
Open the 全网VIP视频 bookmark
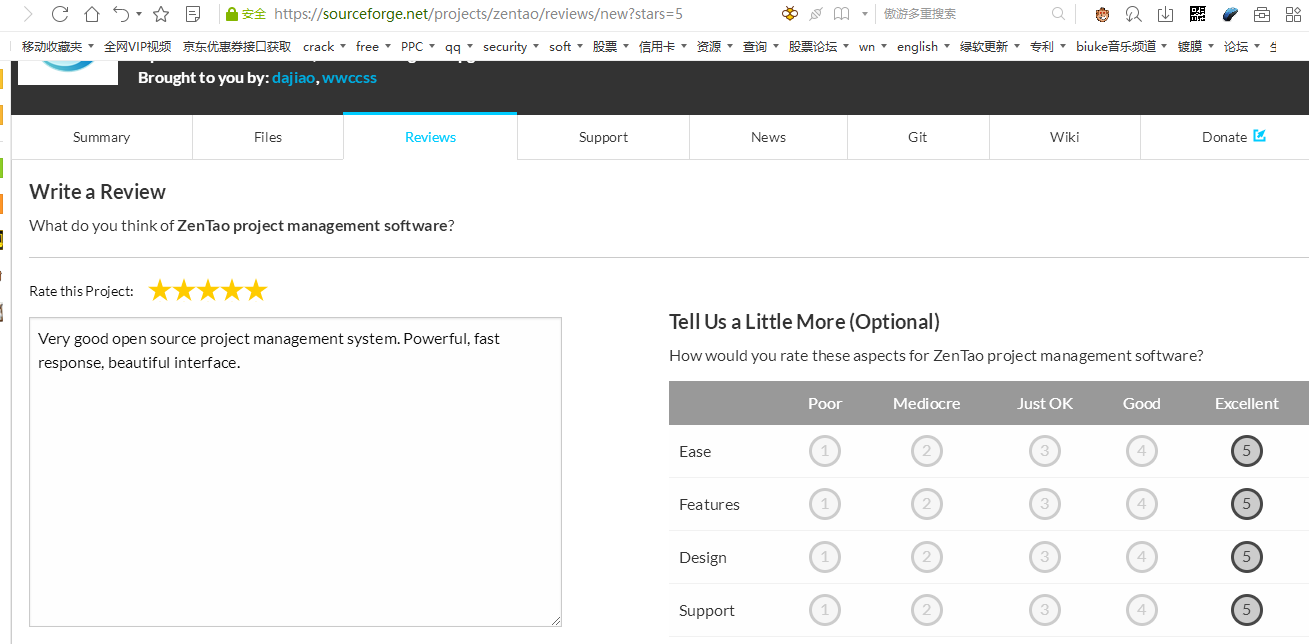tap(138, 46)
